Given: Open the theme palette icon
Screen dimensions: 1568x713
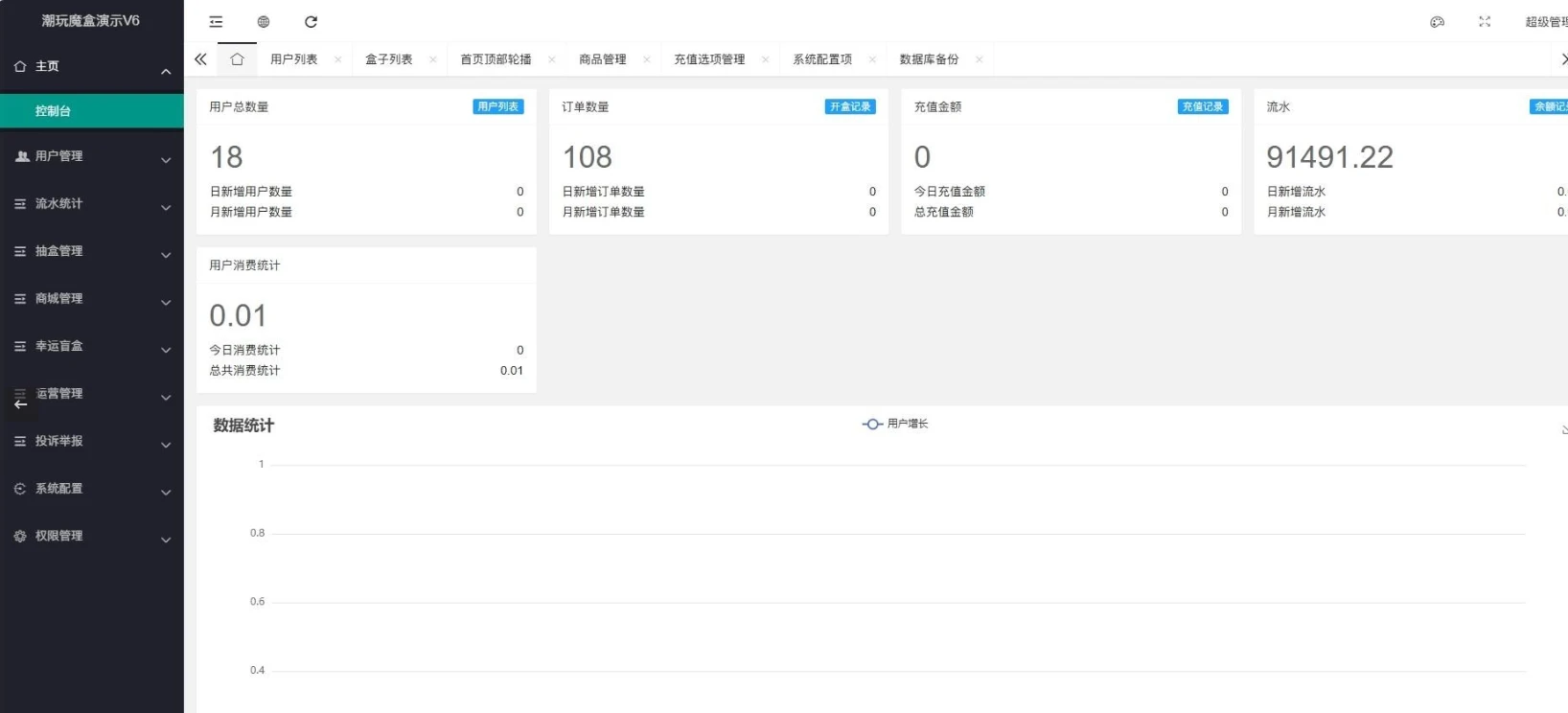Looking at the screenshot, I should coord(1437,21).
